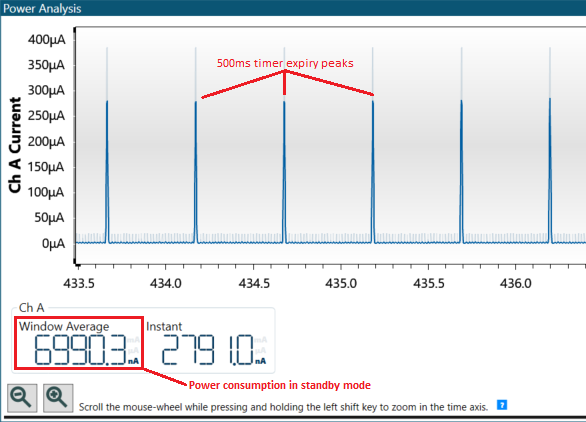
Task: Select the current peak near 434.5 seconds
Action: 284,172
